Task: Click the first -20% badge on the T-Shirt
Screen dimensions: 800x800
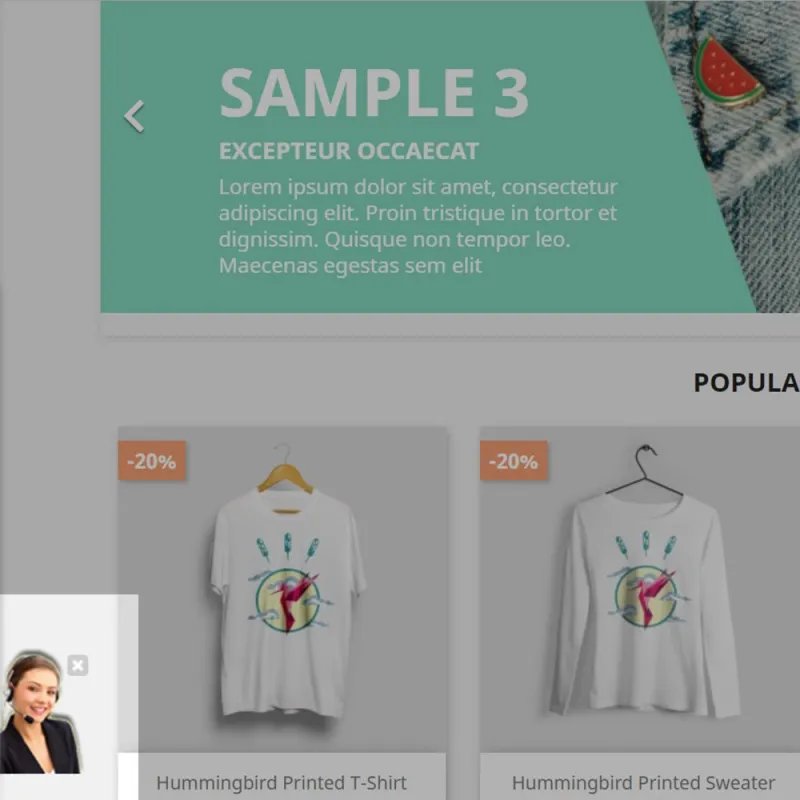Action: click(x=152, y=461)
